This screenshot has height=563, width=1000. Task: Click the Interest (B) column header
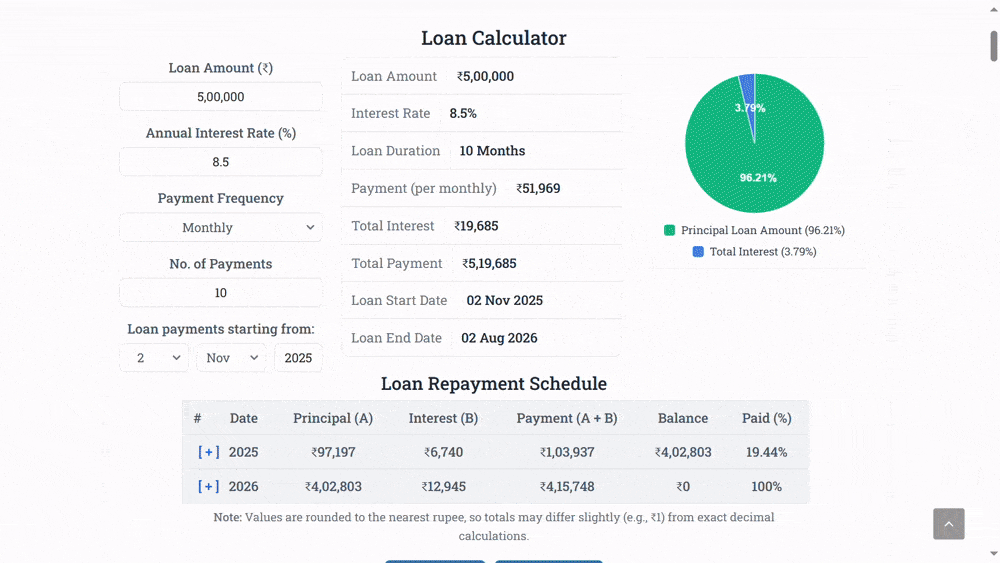click(x=443, y=418)
